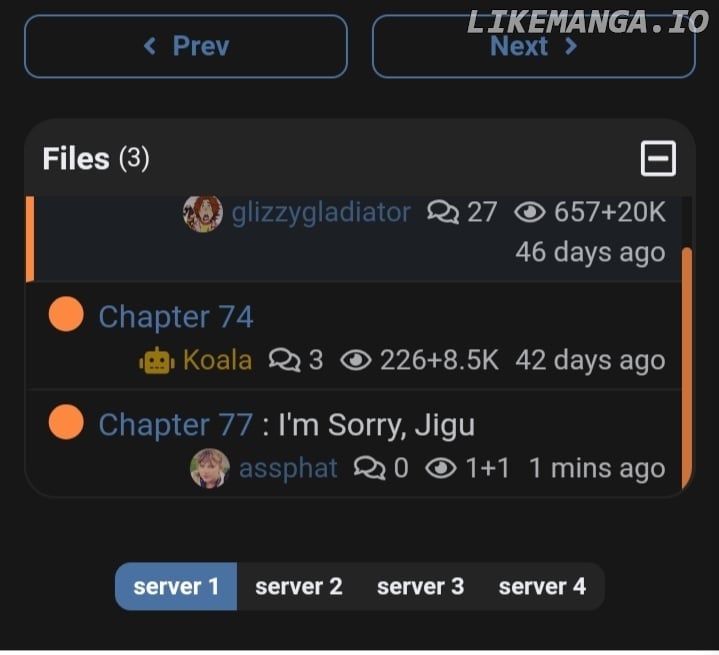719x655 pixels.
Task: Switch to server 3 tab
Action: point(420,587)
